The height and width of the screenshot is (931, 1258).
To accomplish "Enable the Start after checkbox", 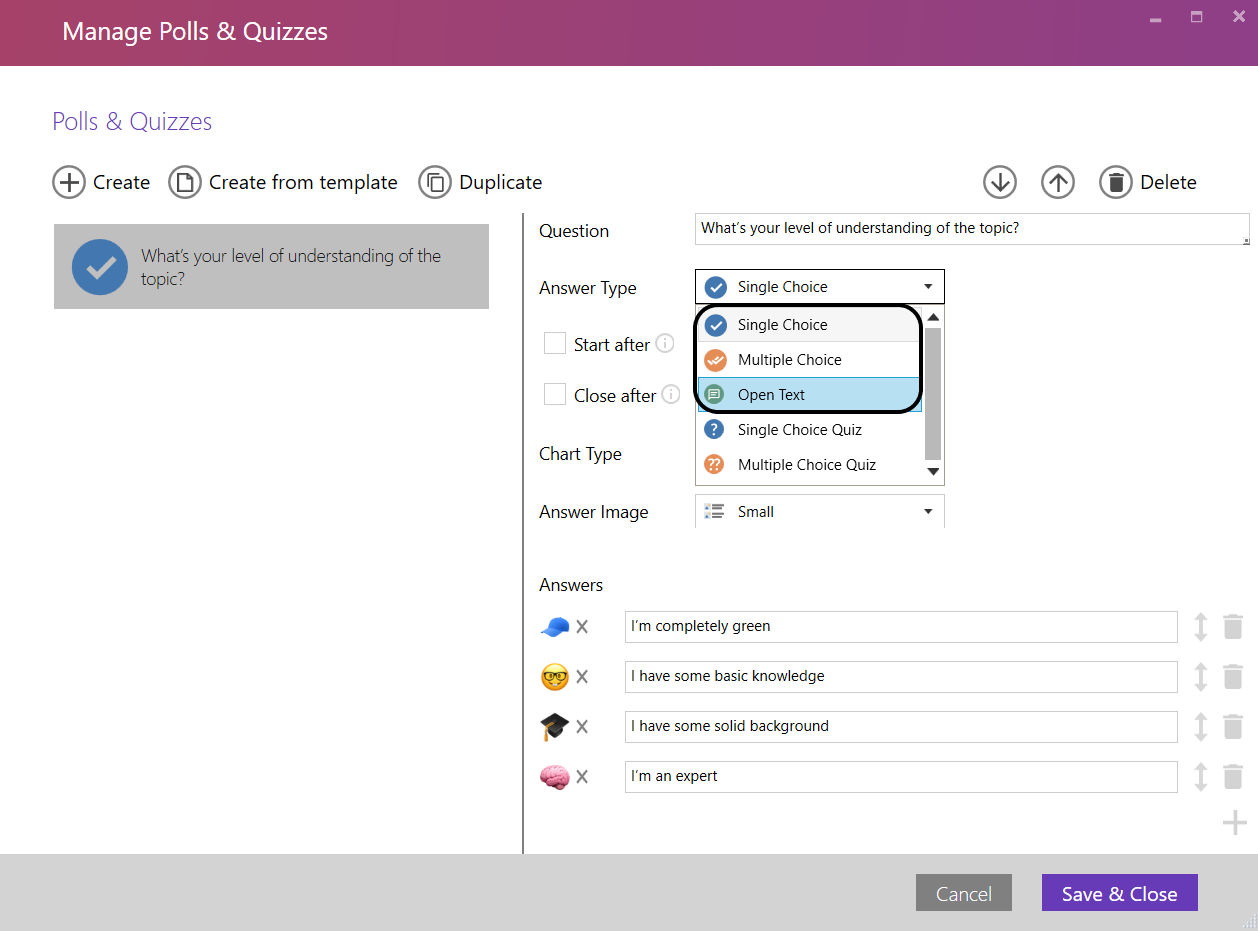I will pos(555,343).
